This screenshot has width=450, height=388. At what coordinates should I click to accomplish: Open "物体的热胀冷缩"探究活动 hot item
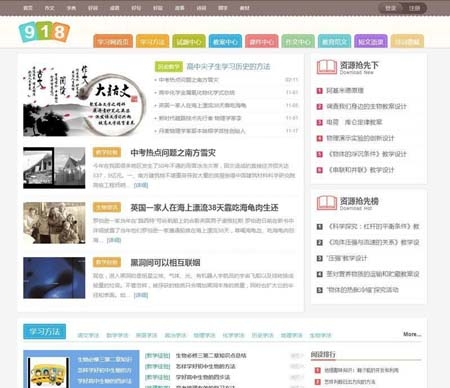(x=362, y=290)
